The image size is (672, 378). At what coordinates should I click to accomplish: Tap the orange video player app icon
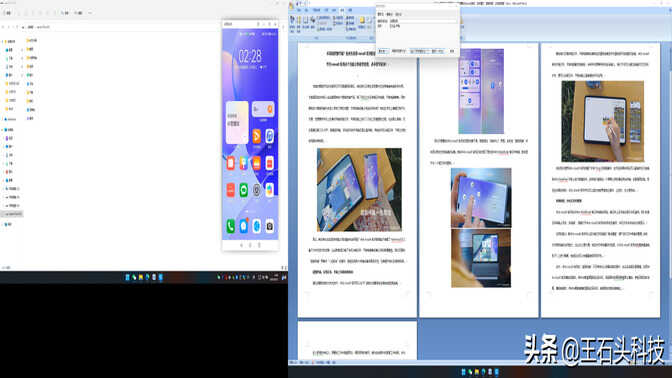(x=256, y=136)
